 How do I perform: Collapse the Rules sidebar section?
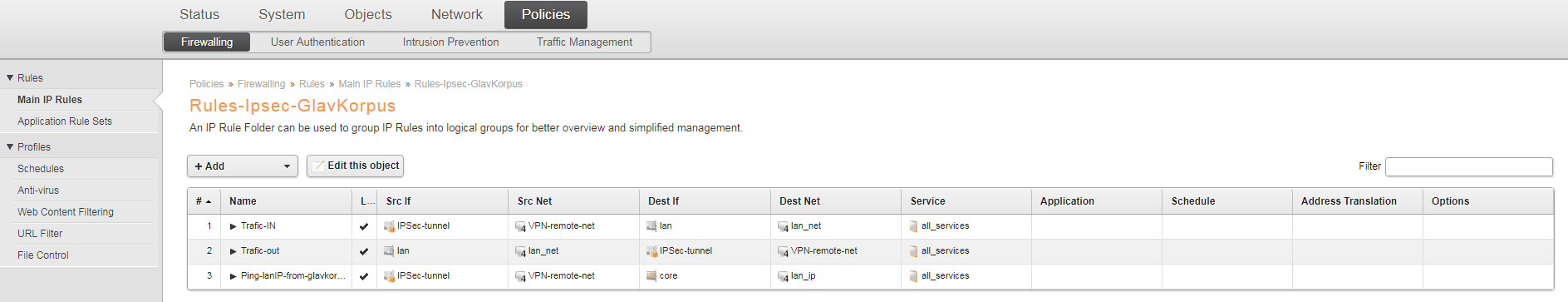pos(10,77)
